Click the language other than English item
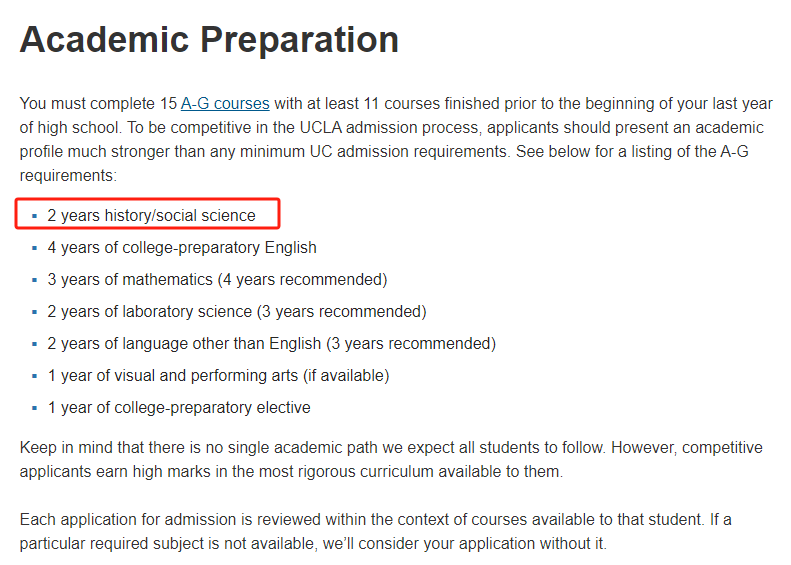The image size is (791, 565). coord(272,344)
